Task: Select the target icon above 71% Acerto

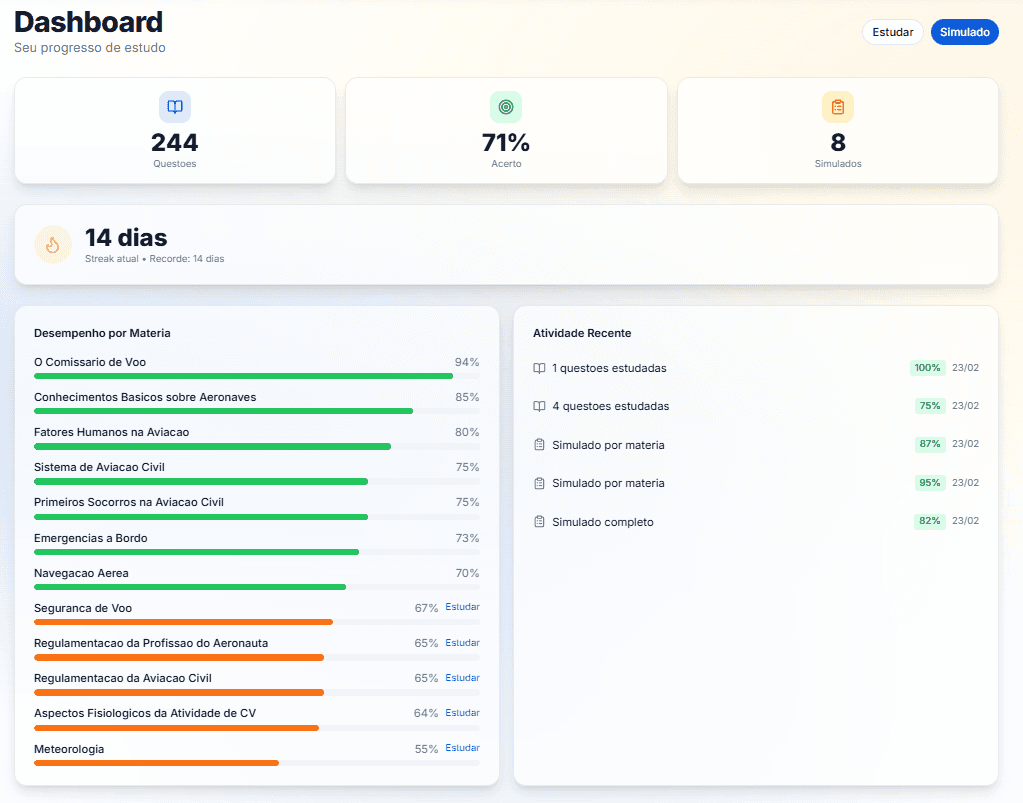Action: 506,106
